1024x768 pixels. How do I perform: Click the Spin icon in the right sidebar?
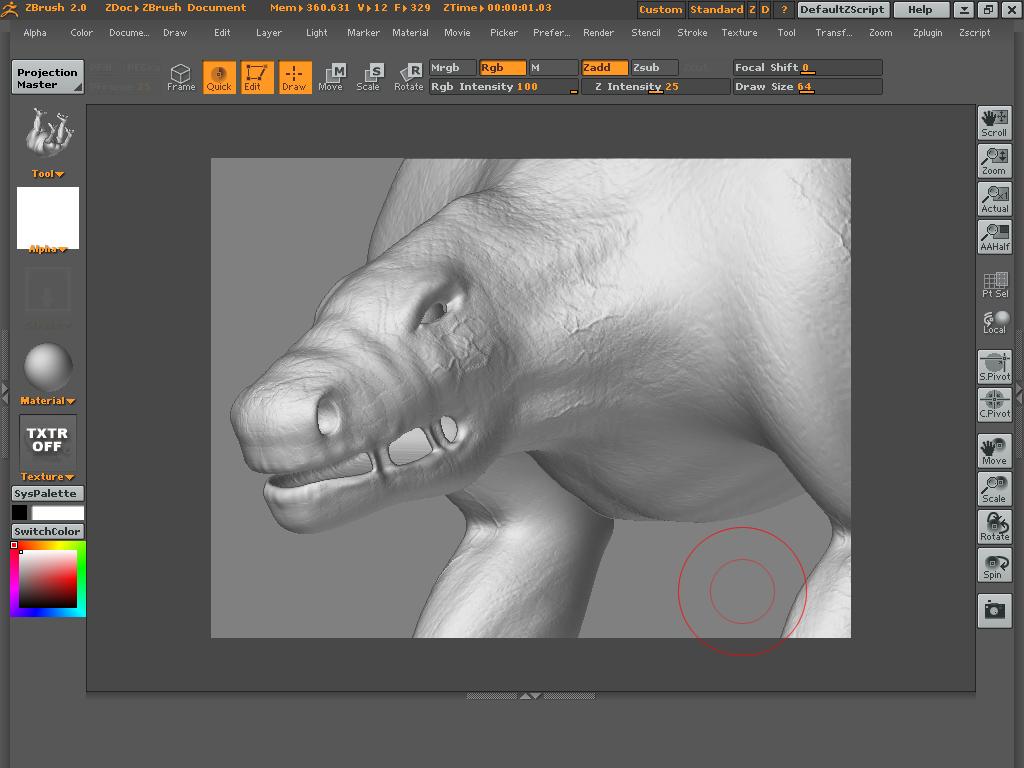tap(994, 565)
